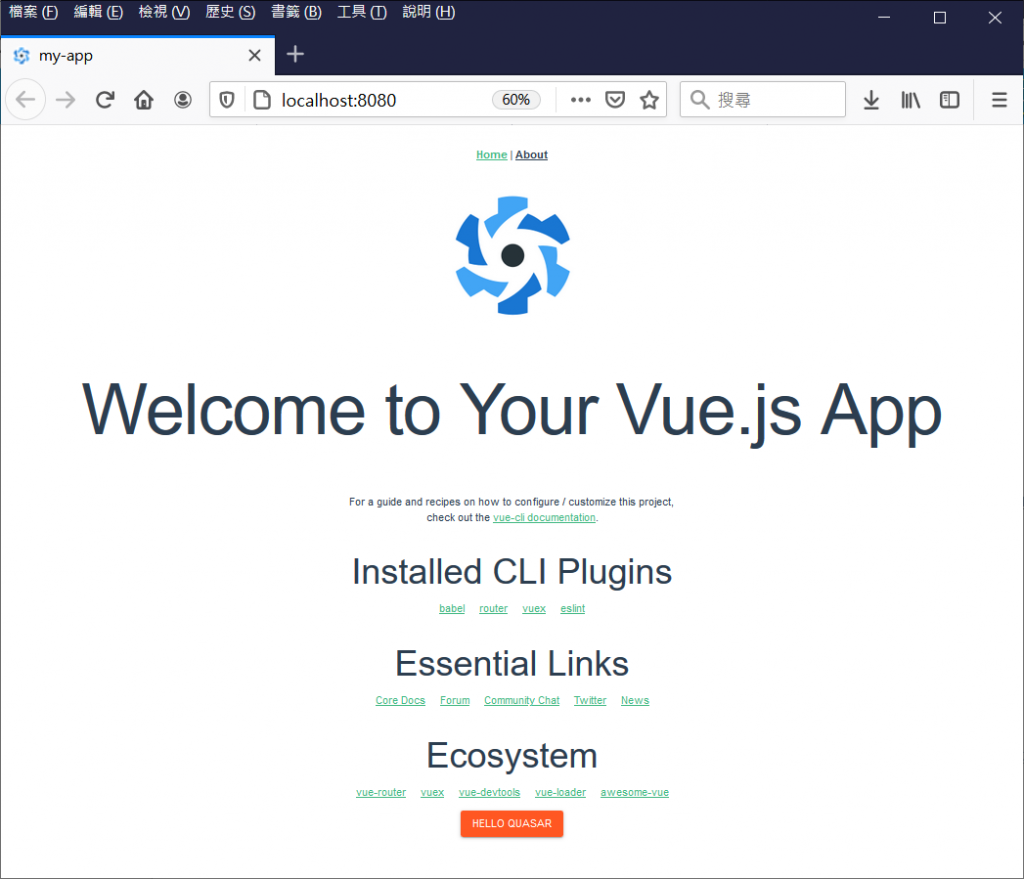
Task: Open the 檢視 (V) menu
Action: 164,12
